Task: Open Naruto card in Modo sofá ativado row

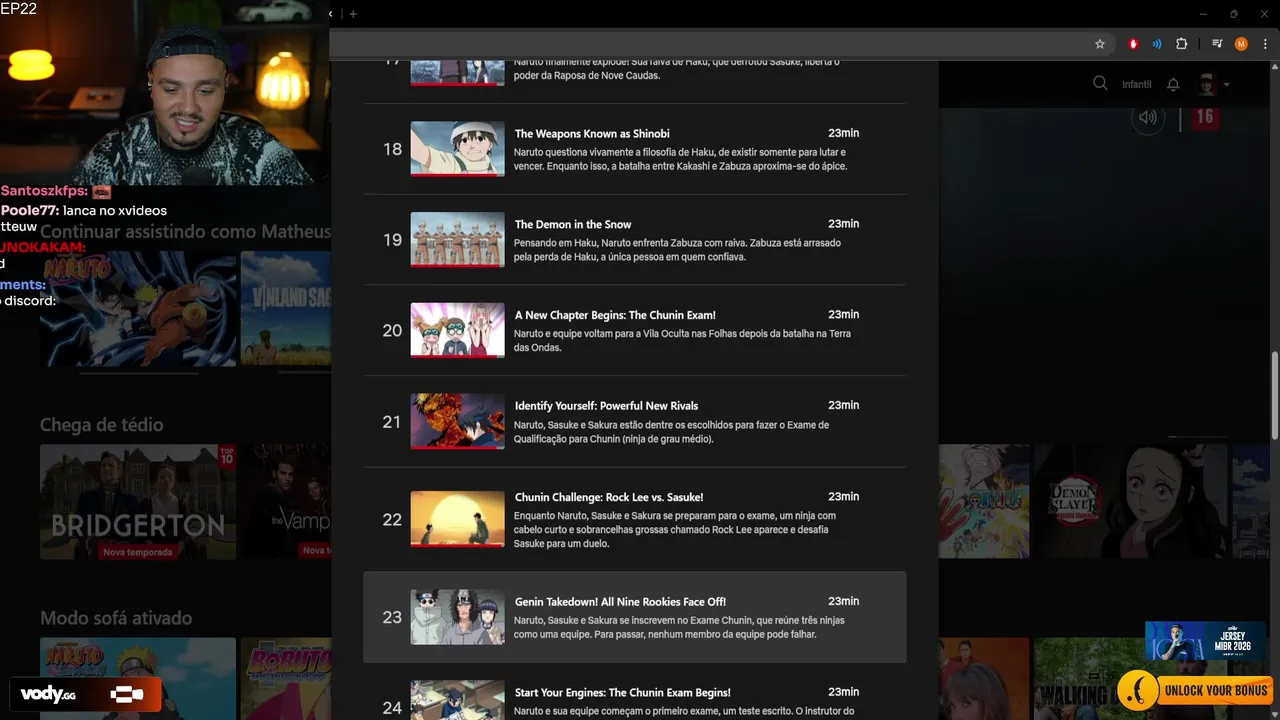Action: click(138, 679)
